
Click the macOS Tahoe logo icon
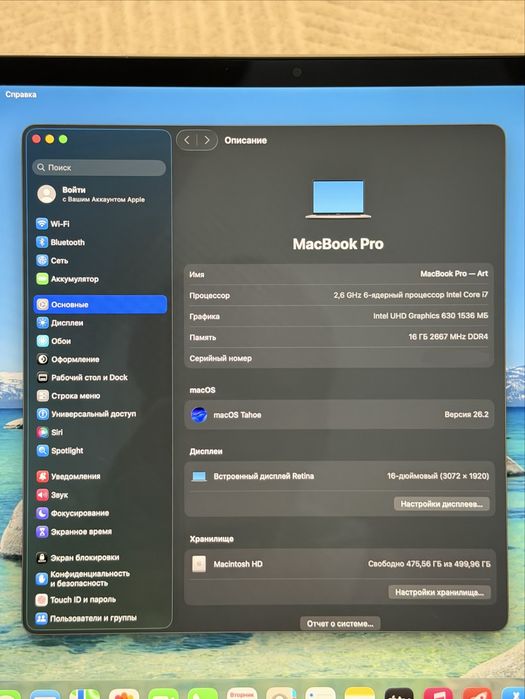(199, 415)
